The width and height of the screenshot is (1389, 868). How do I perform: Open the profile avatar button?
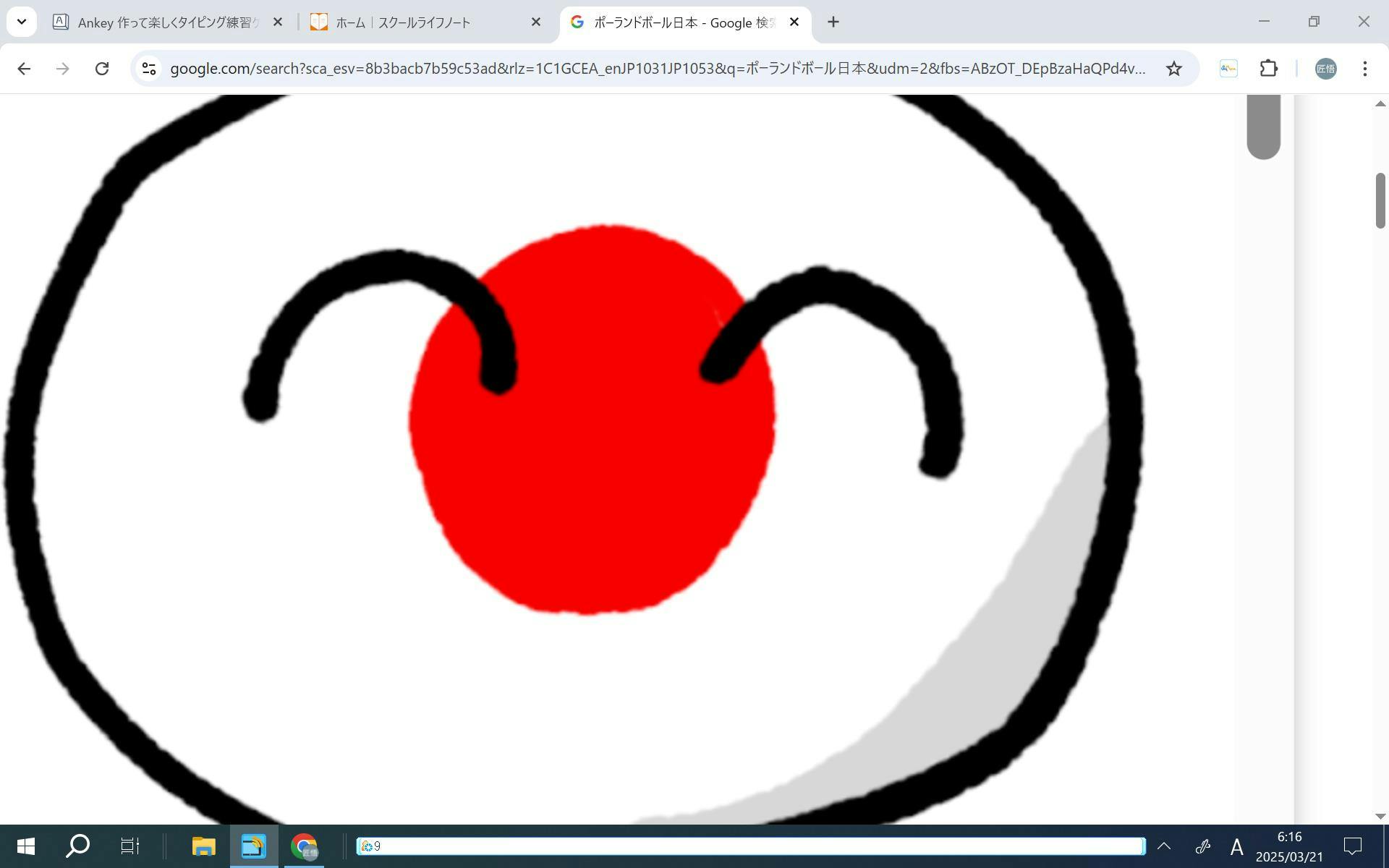tap(1325, 69)
